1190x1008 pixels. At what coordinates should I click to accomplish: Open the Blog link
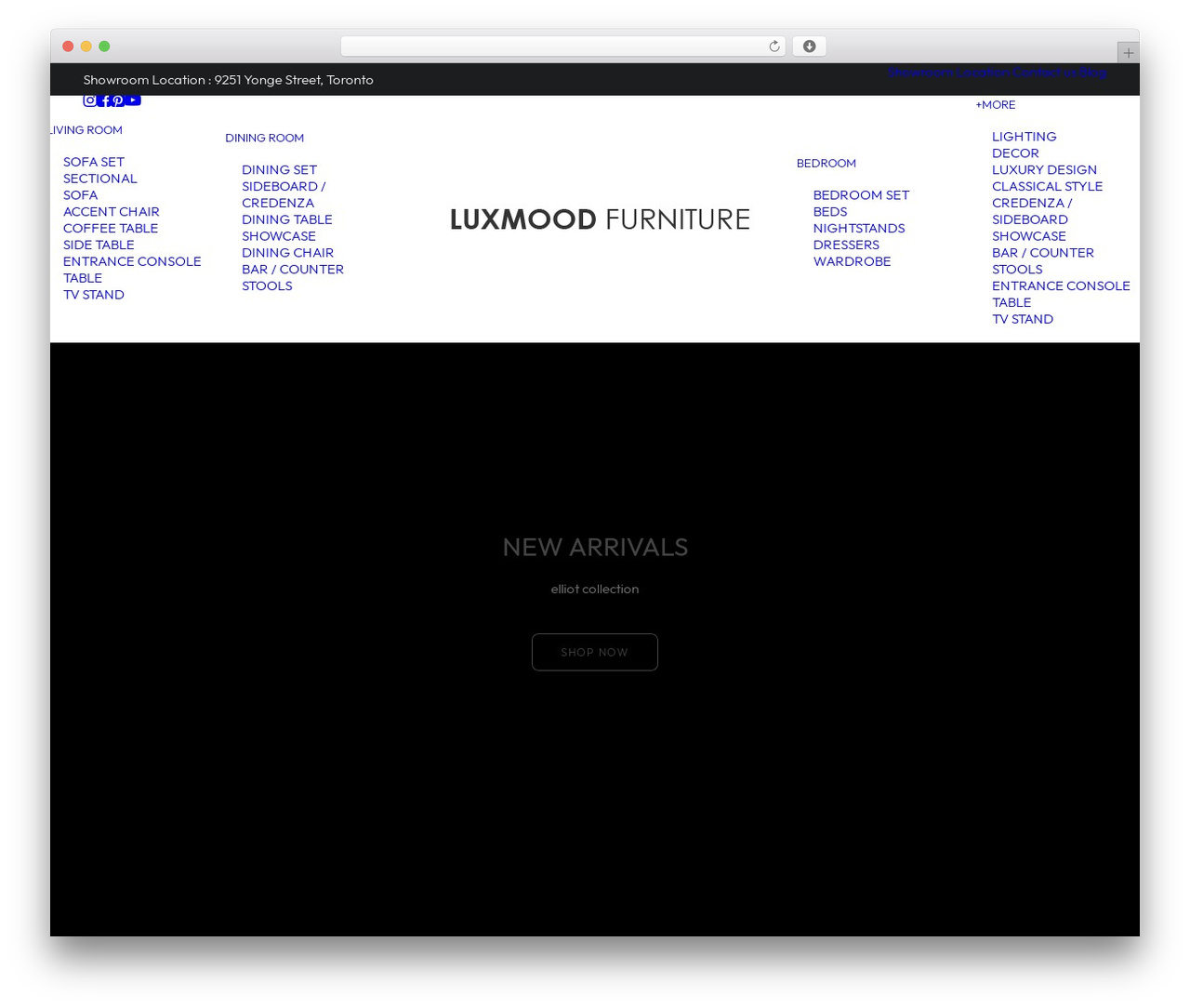[1093, 72]
